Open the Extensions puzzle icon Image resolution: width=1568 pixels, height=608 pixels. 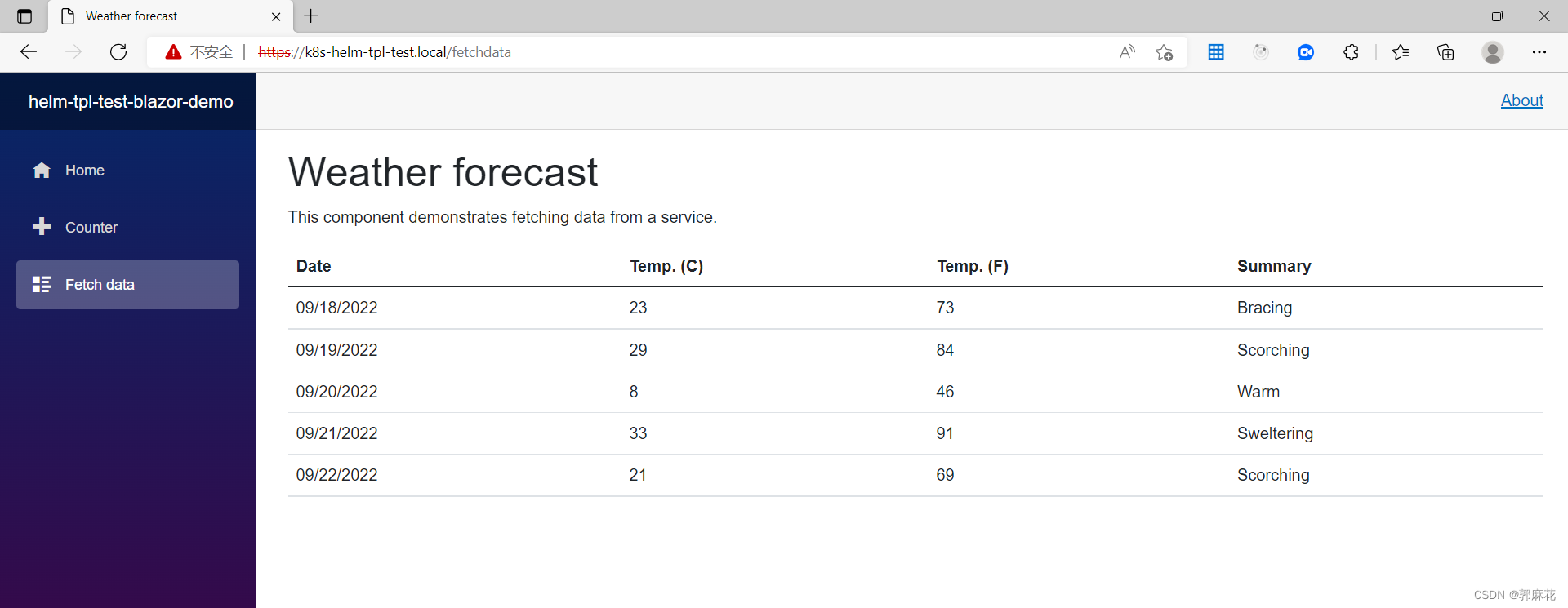tap(1351, 52)
